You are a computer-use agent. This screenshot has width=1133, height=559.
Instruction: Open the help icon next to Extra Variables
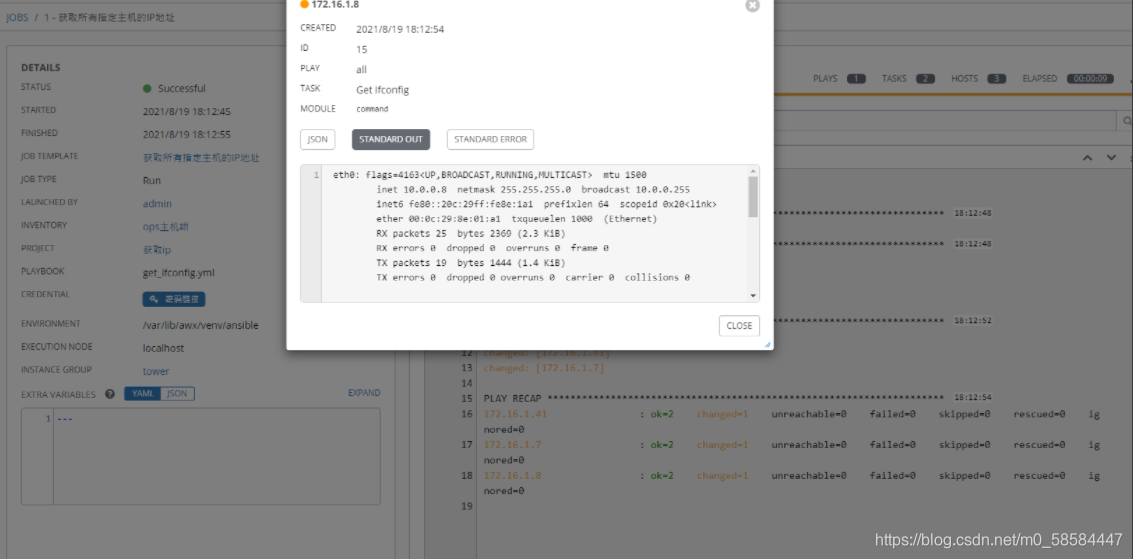click(110, 394)
